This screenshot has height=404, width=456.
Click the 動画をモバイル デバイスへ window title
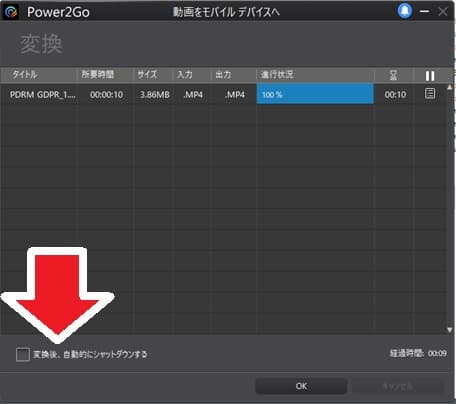click(x=226, y=12)
